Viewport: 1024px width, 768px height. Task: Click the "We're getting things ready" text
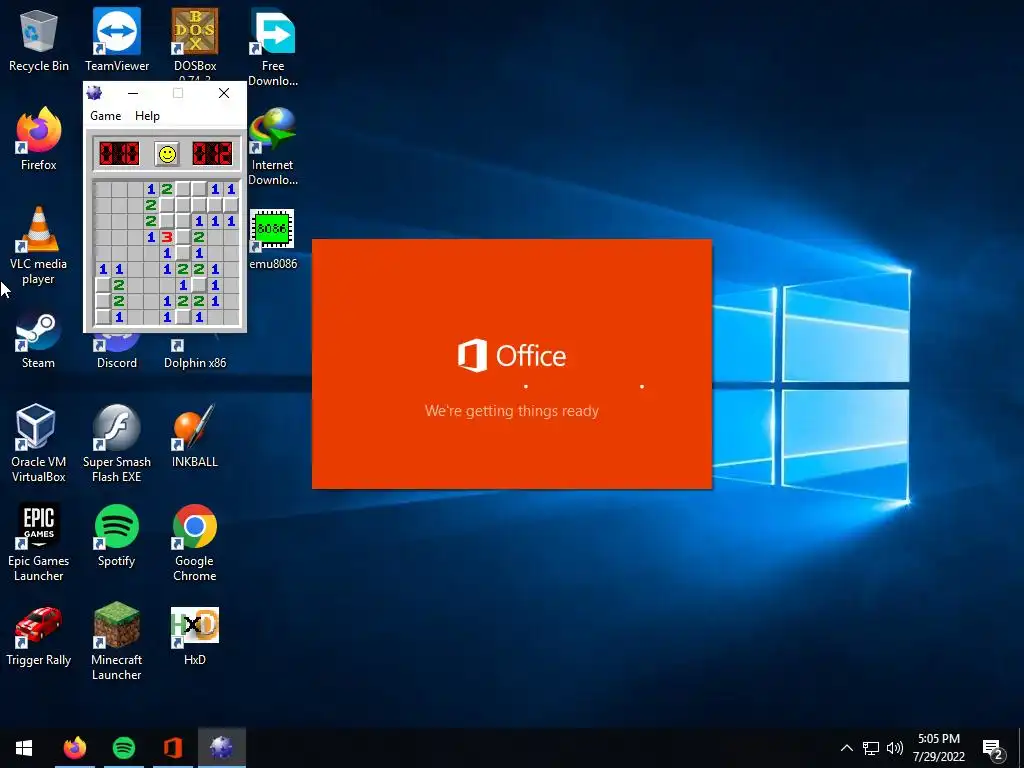tap(511, 411)
